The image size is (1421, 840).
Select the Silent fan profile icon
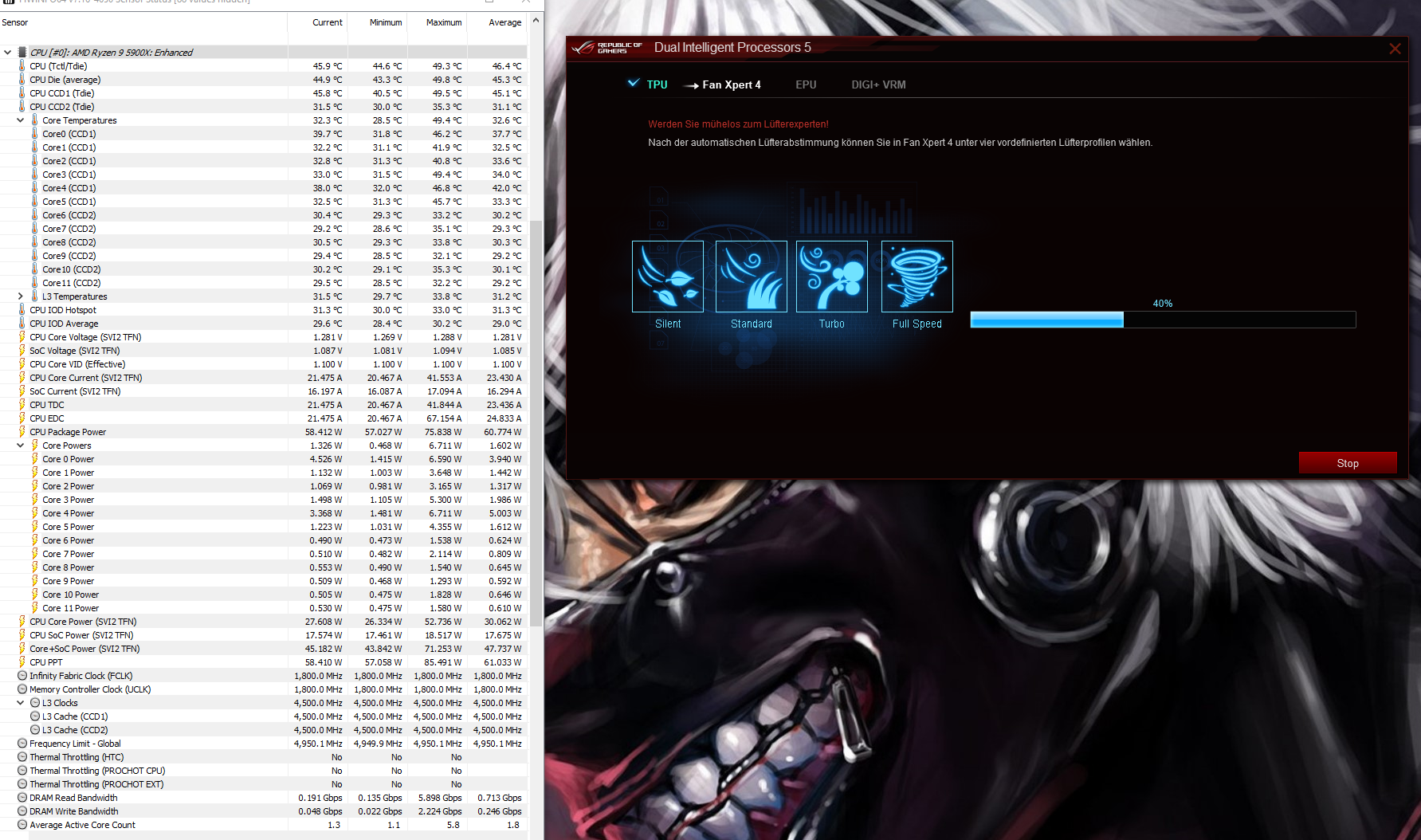coord(668,277)
